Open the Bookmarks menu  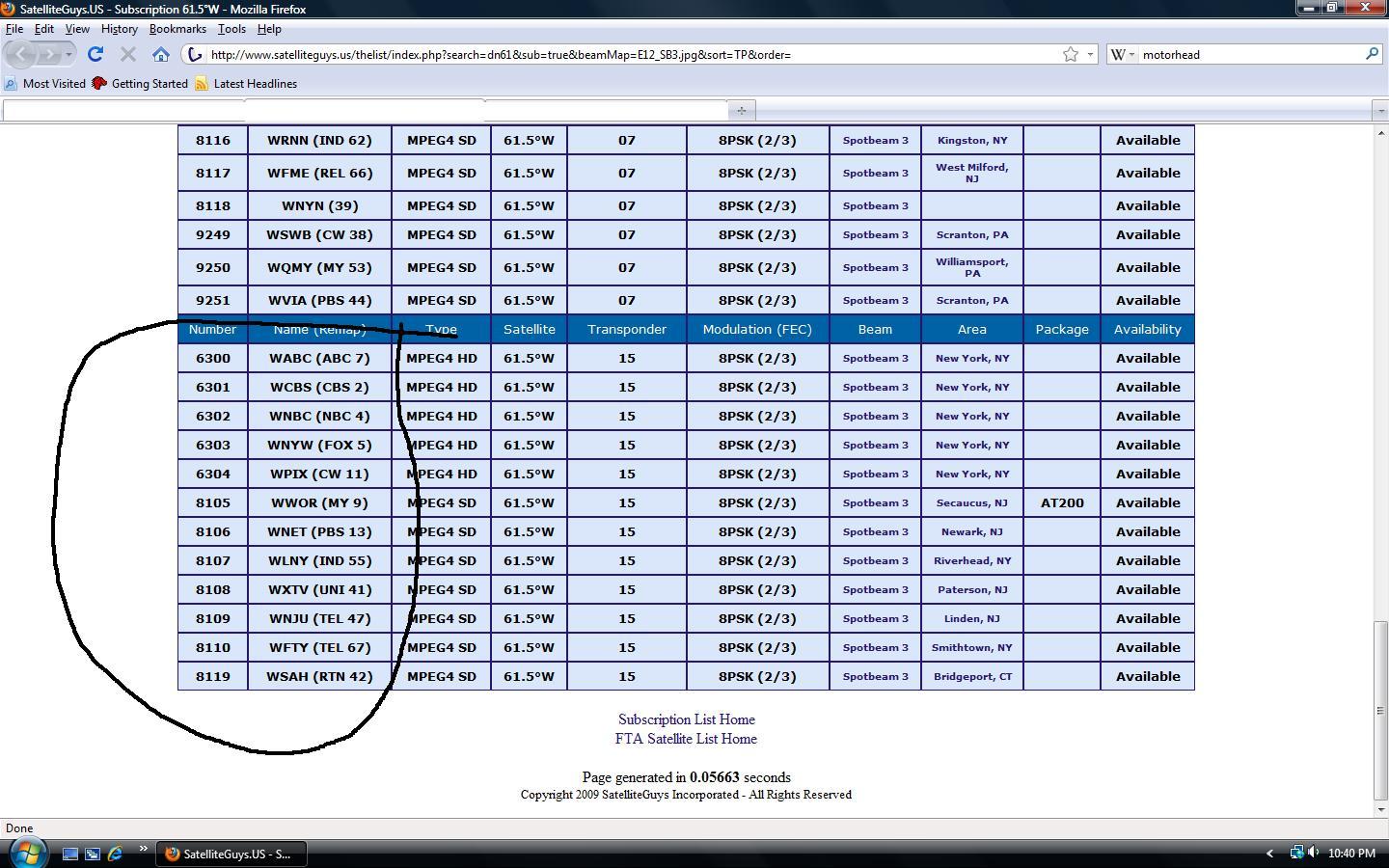[x=177, y=29]
